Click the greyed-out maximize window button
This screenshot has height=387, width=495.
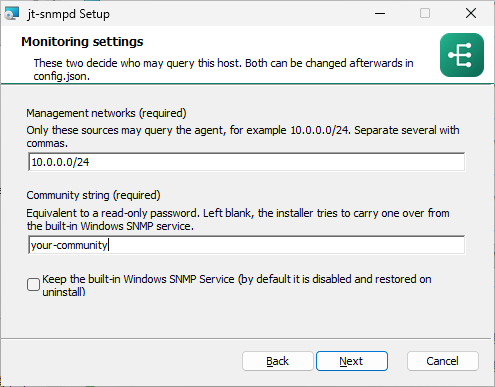click(425, 14)
